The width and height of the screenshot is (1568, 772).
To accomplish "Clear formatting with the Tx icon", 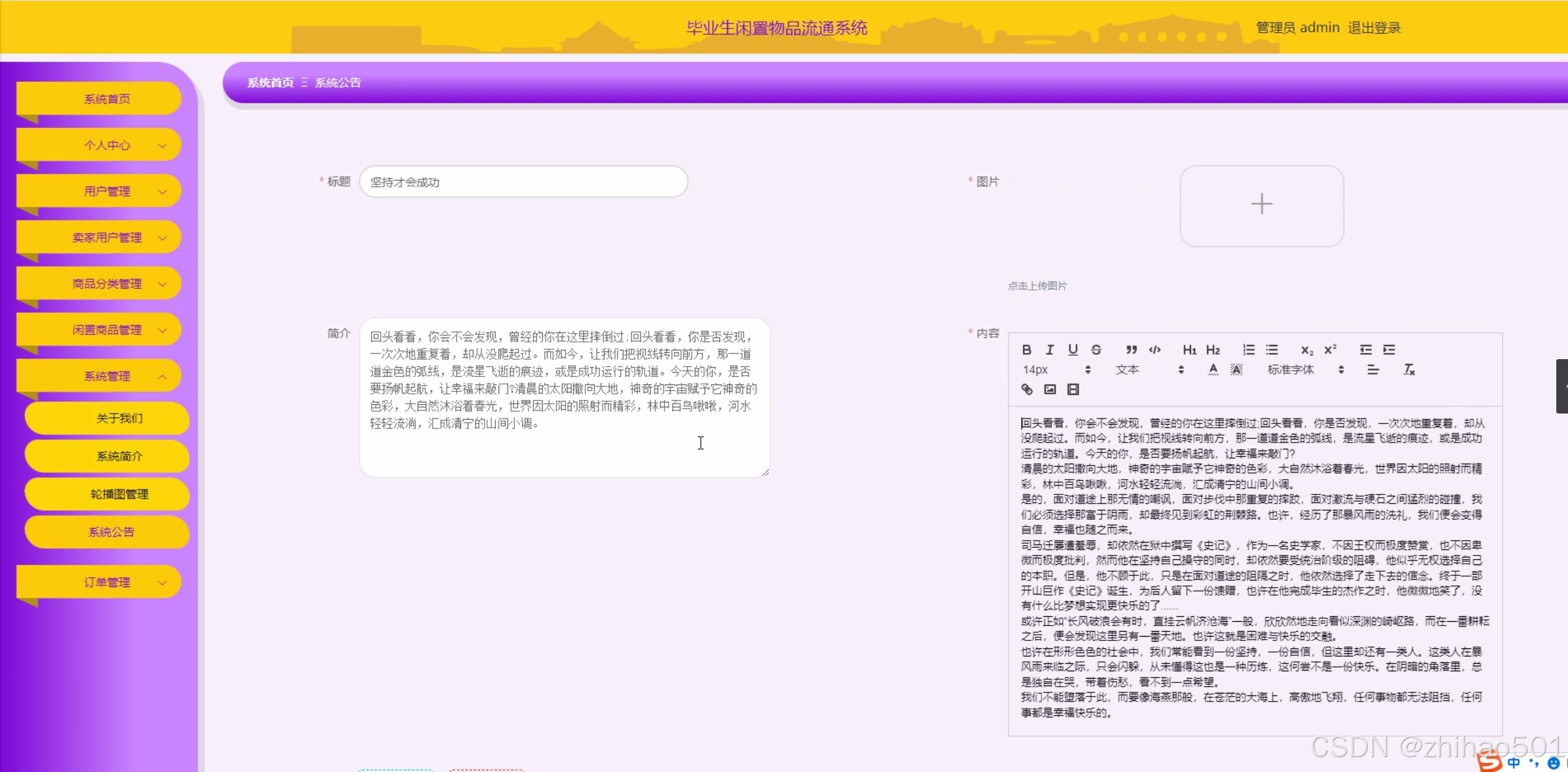I will coord(1409,370).
